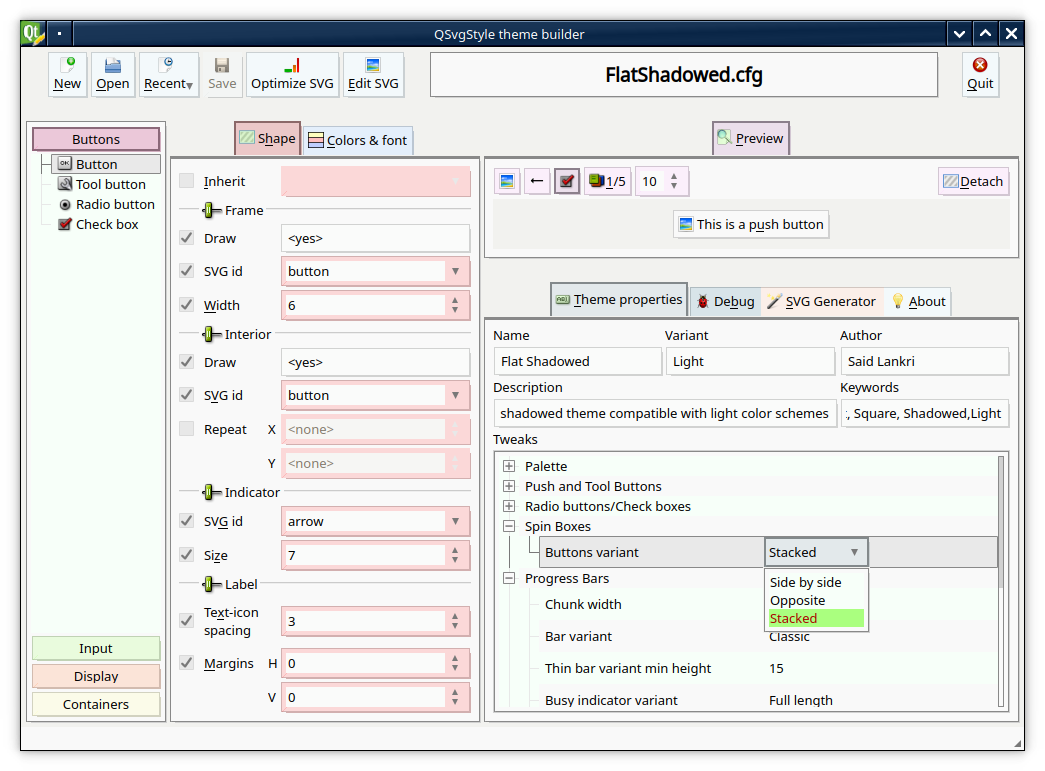Switch to the Shape tab
Screen dimensions: 1045x771
267,139
